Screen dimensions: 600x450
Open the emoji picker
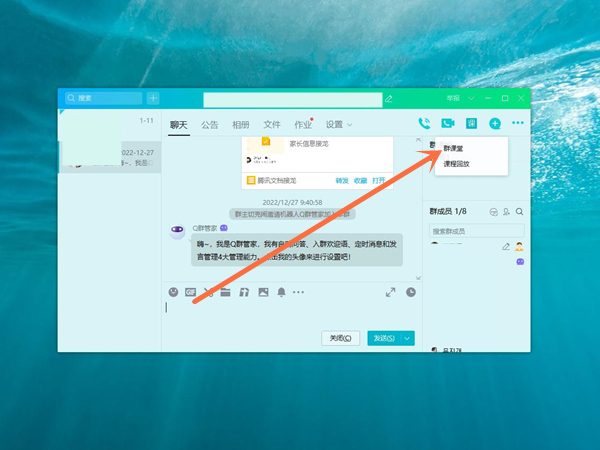coord(173,292)
